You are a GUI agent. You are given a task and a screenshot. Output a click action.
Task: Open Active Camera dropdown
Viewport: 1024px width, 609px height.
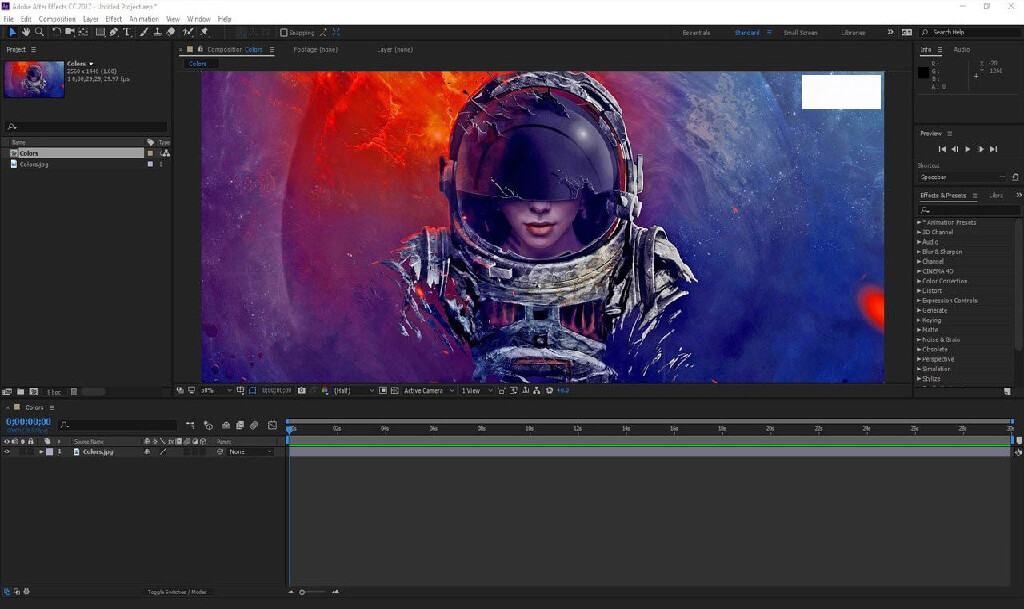click(x=429, y=390)
